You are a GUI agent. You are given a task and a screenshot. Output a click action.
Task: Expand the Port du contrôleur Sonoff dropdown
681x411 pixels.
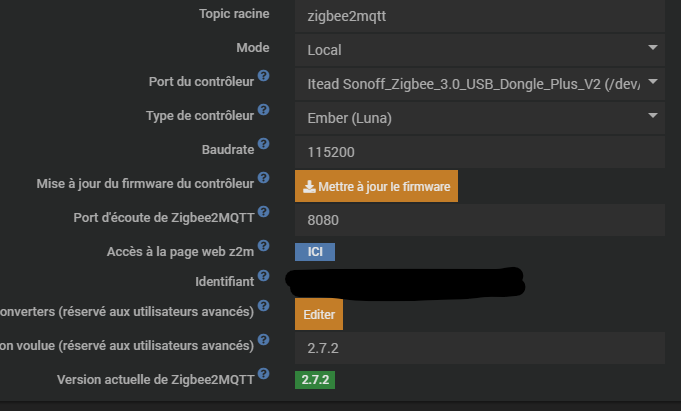pyautogui.click(x=480, y=82)
